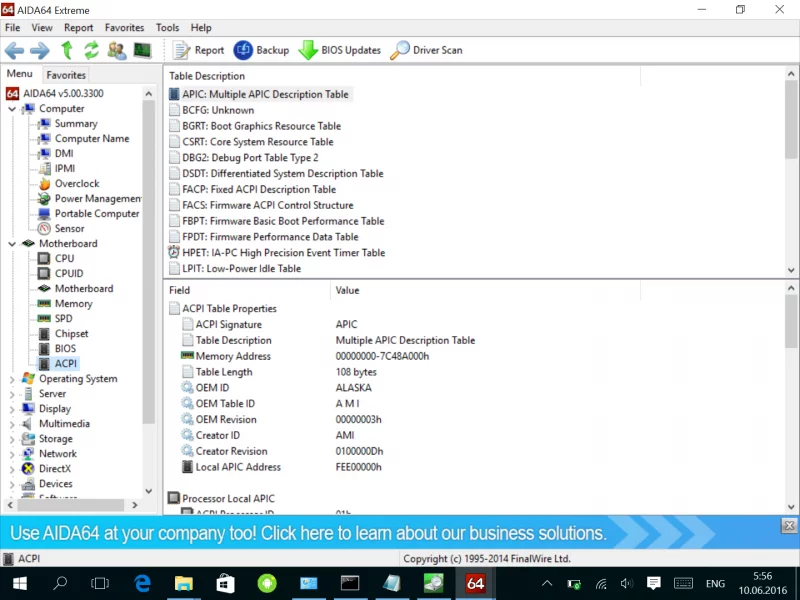The height and width of the screenshot is (600, 800).
Task: Expand the Operating System node
Action: tap(12, 379)
